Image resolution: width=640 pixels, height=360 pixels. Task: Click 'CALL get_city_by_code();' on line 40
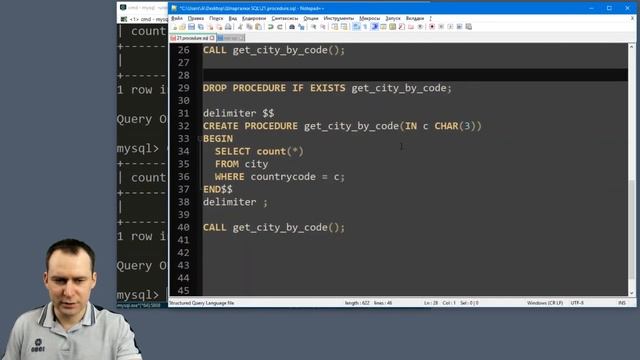[x=274, y=227]
